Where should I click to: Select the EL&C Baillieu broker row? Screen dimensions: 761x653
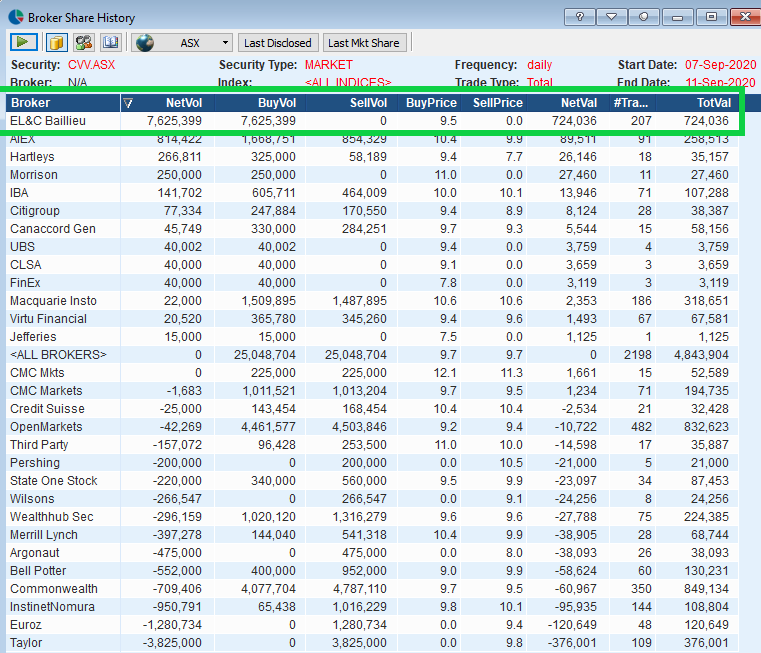372,121
